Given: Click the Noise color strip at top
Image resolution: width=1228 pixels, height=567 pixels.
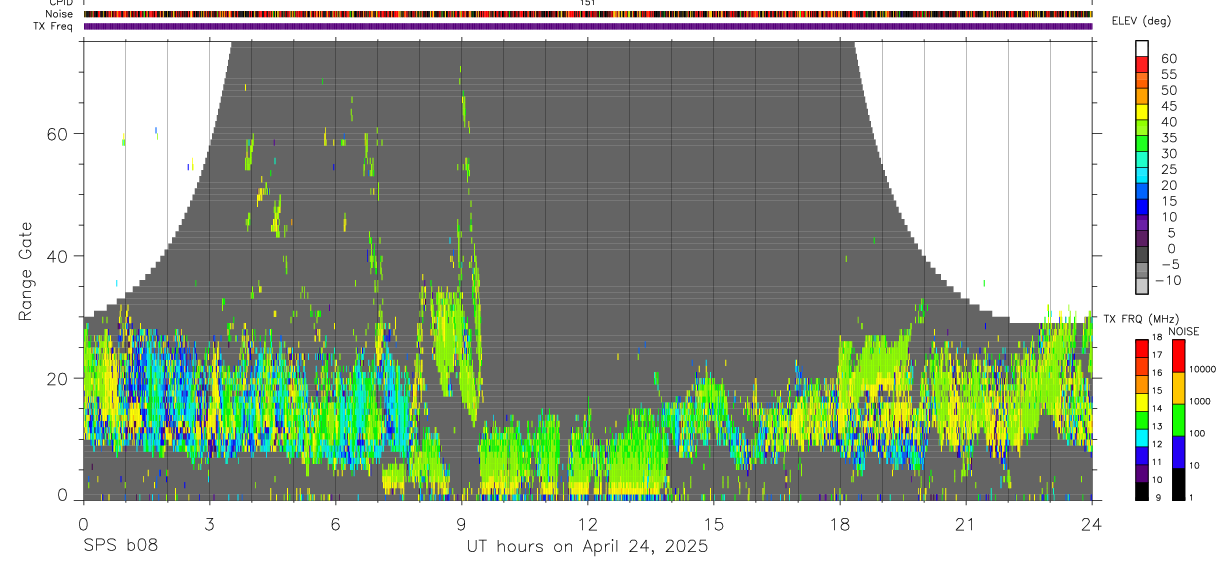Looking at the screenshot, I should tap(588, 14).
